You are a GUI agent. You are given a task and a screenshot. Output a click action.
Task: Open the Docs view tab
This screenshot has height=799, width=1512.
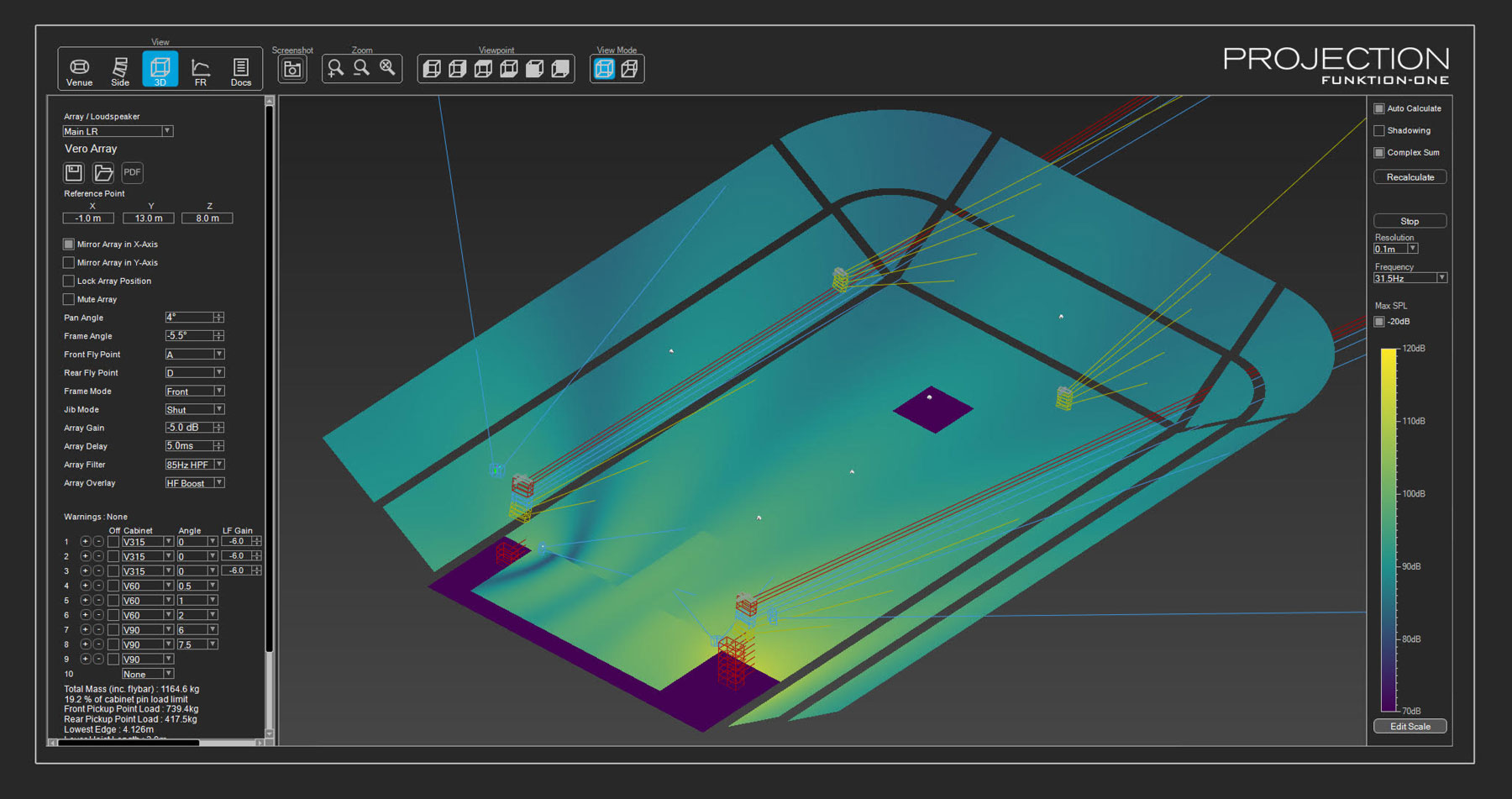point(241,71)
